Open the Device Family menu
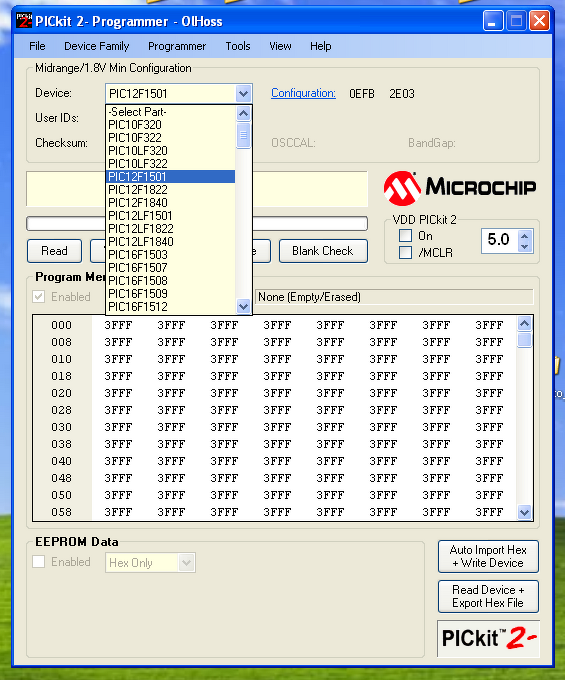The width and height of the screenshot is (565, 680). (97, 46)
